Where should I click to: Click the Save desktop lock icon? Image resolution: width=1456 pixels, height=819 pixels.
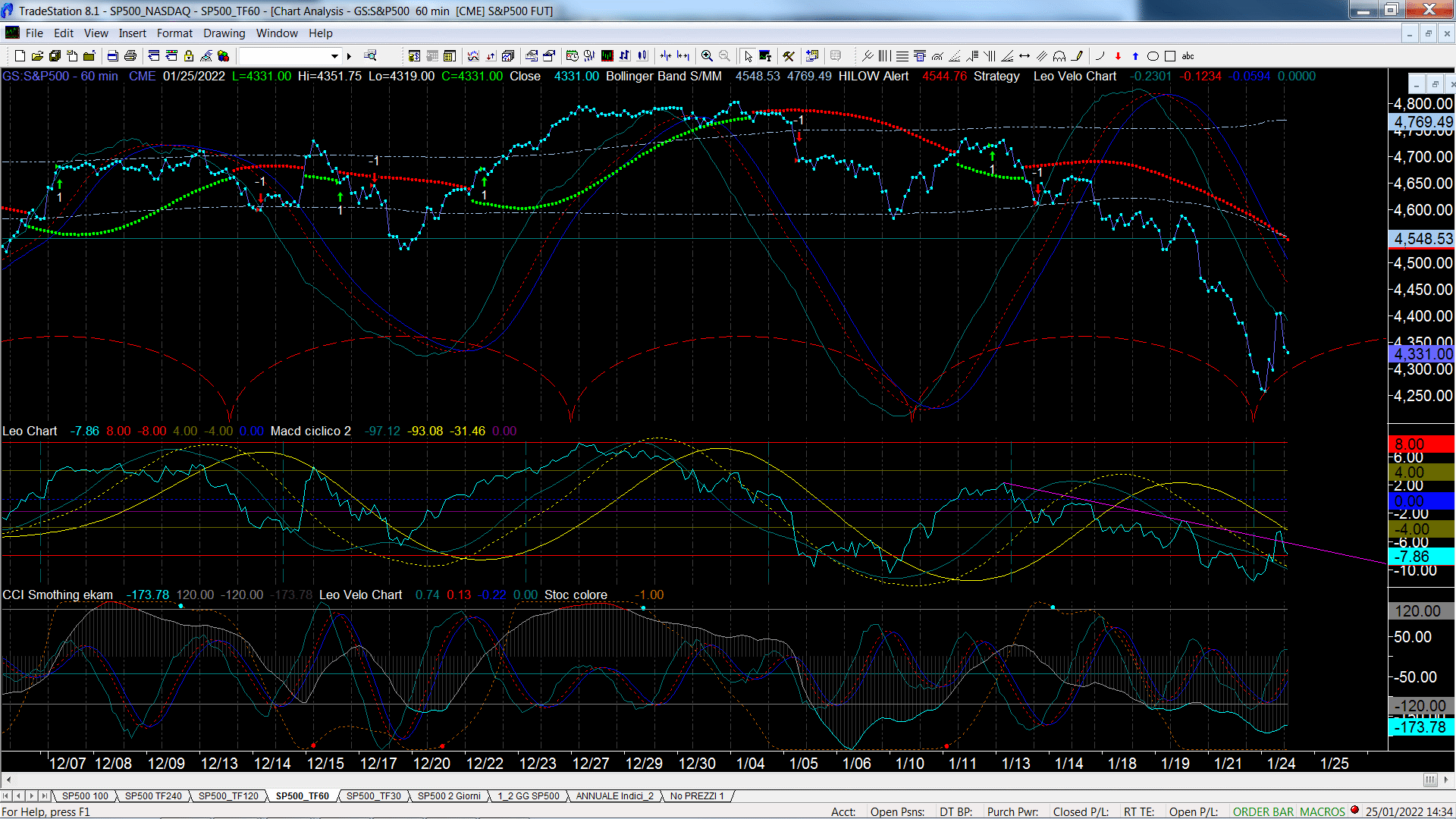[189, 56]
